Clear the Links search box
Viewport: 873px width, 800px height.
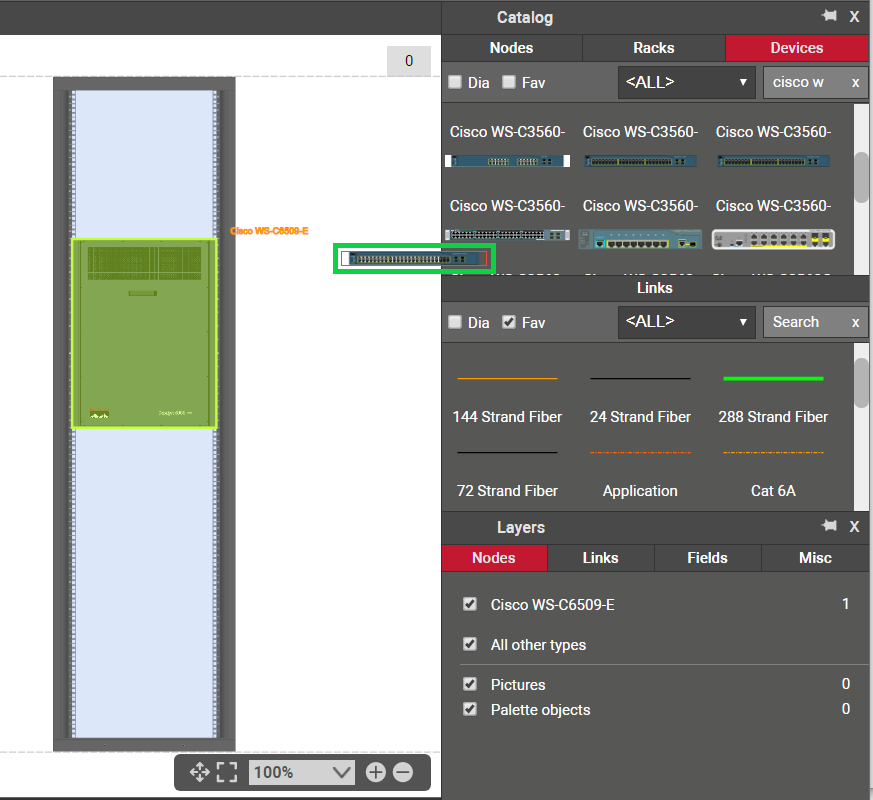click(856, 322)
